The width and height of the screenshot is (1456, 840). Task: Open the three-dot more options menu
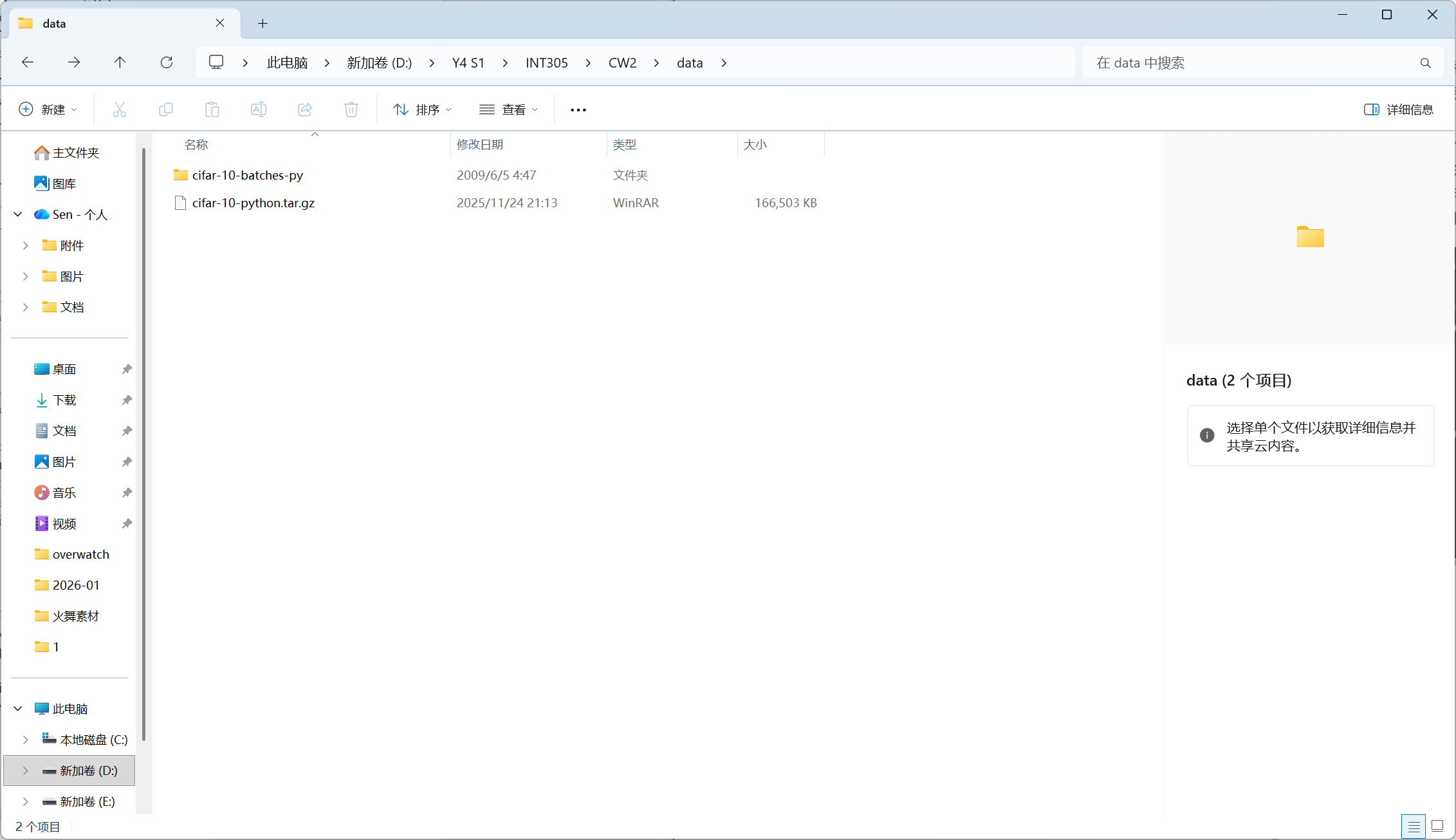(578, 109)
